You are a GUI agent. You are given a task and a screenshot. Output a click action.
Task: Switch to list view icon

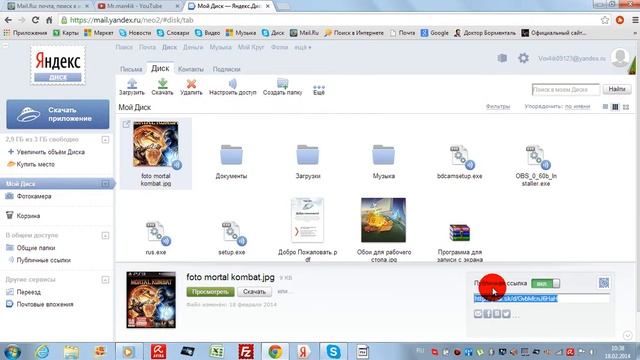[605, 107]
